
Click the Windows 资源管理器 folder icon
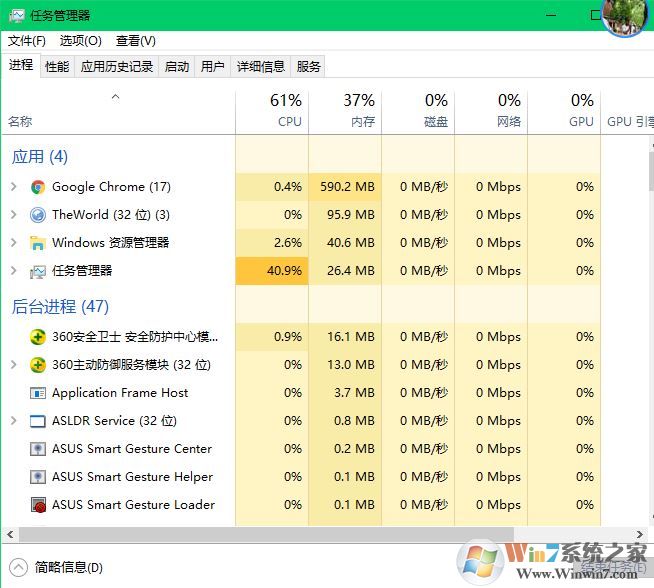click(38, 243)
